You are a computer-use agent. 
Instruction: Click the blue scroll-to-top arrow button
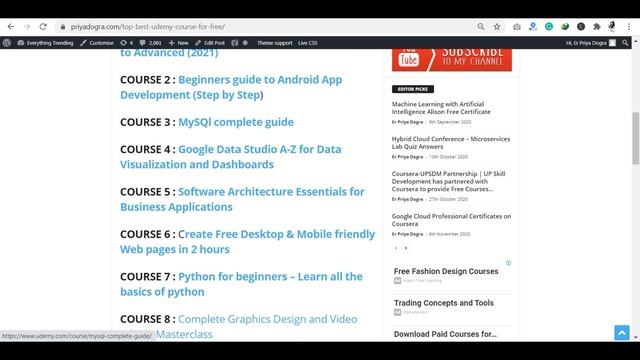pos(622,333)
